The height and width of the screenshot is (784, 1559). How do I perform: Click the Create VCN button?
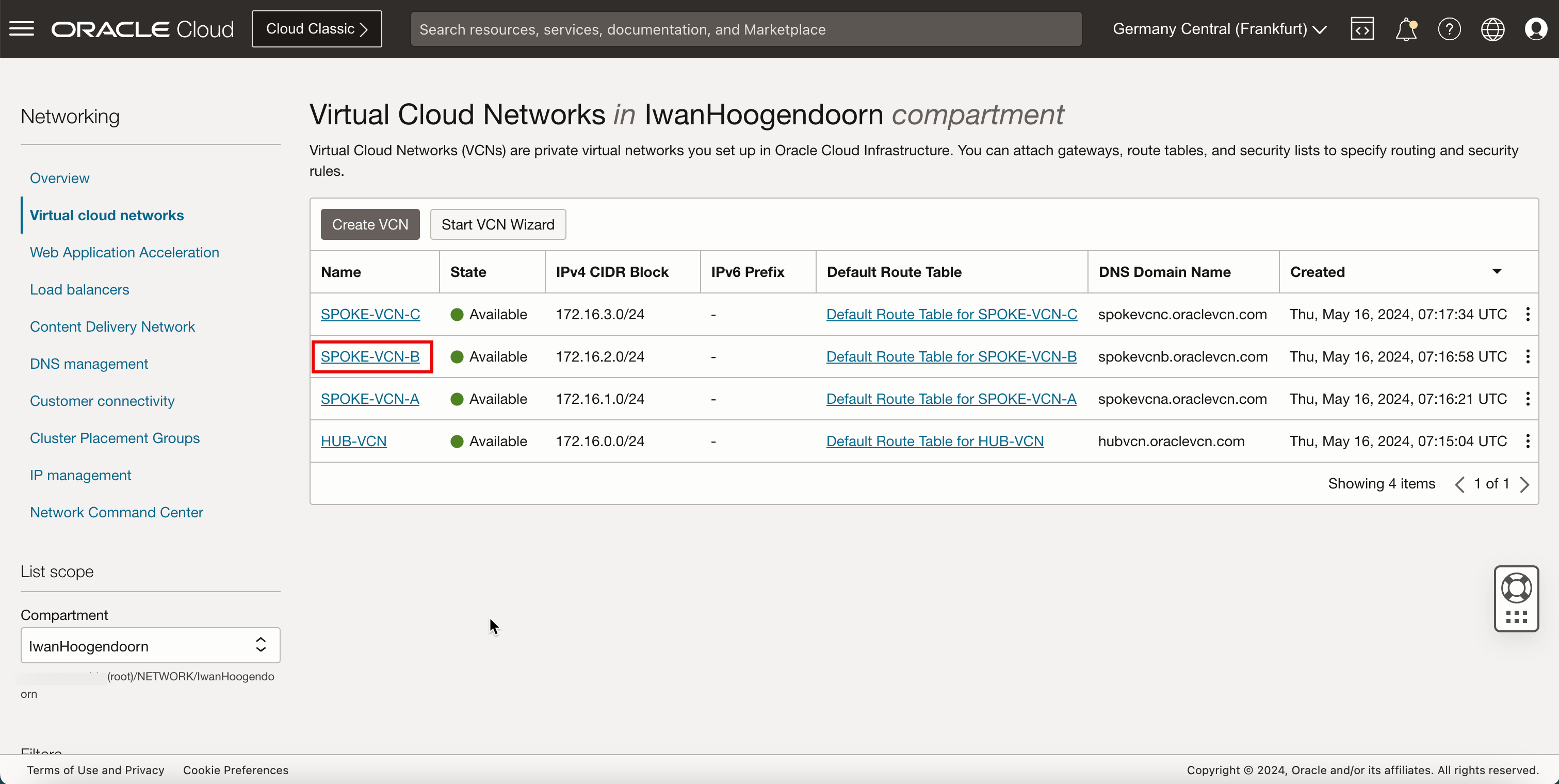[370, 224]
